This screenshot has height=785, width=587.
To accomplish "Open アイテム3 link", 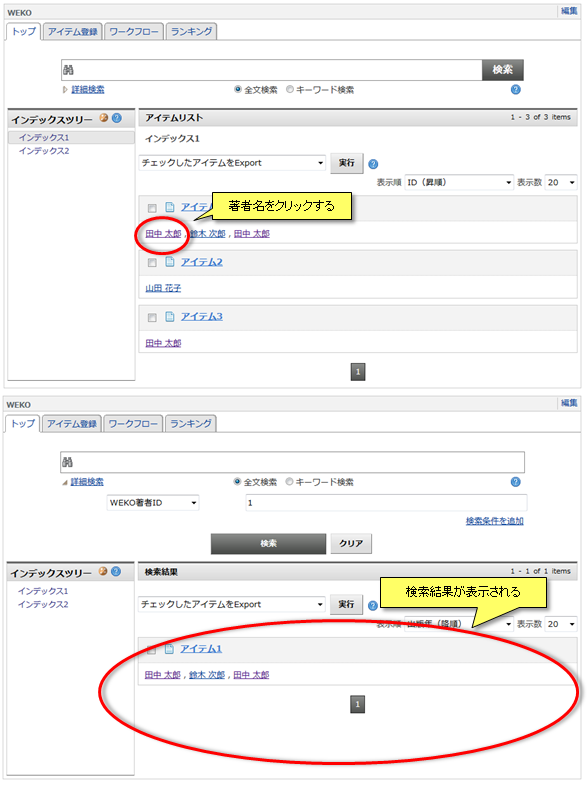I will click(202, 316).
